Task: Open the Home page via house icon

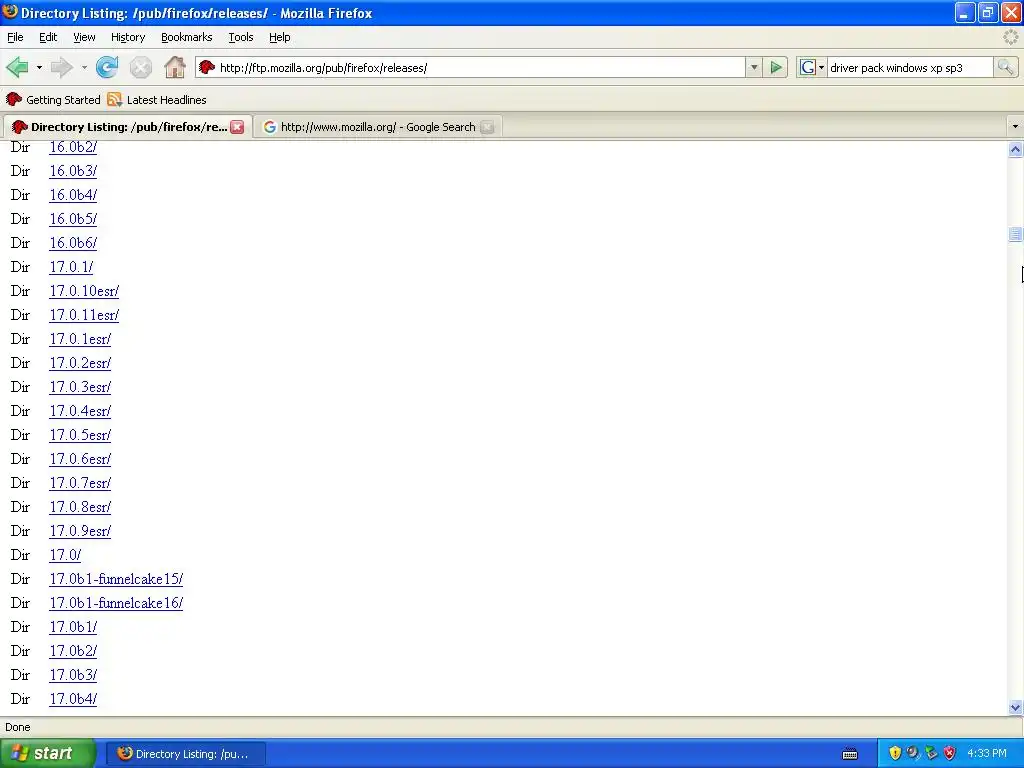Action: tap(174, 67)
